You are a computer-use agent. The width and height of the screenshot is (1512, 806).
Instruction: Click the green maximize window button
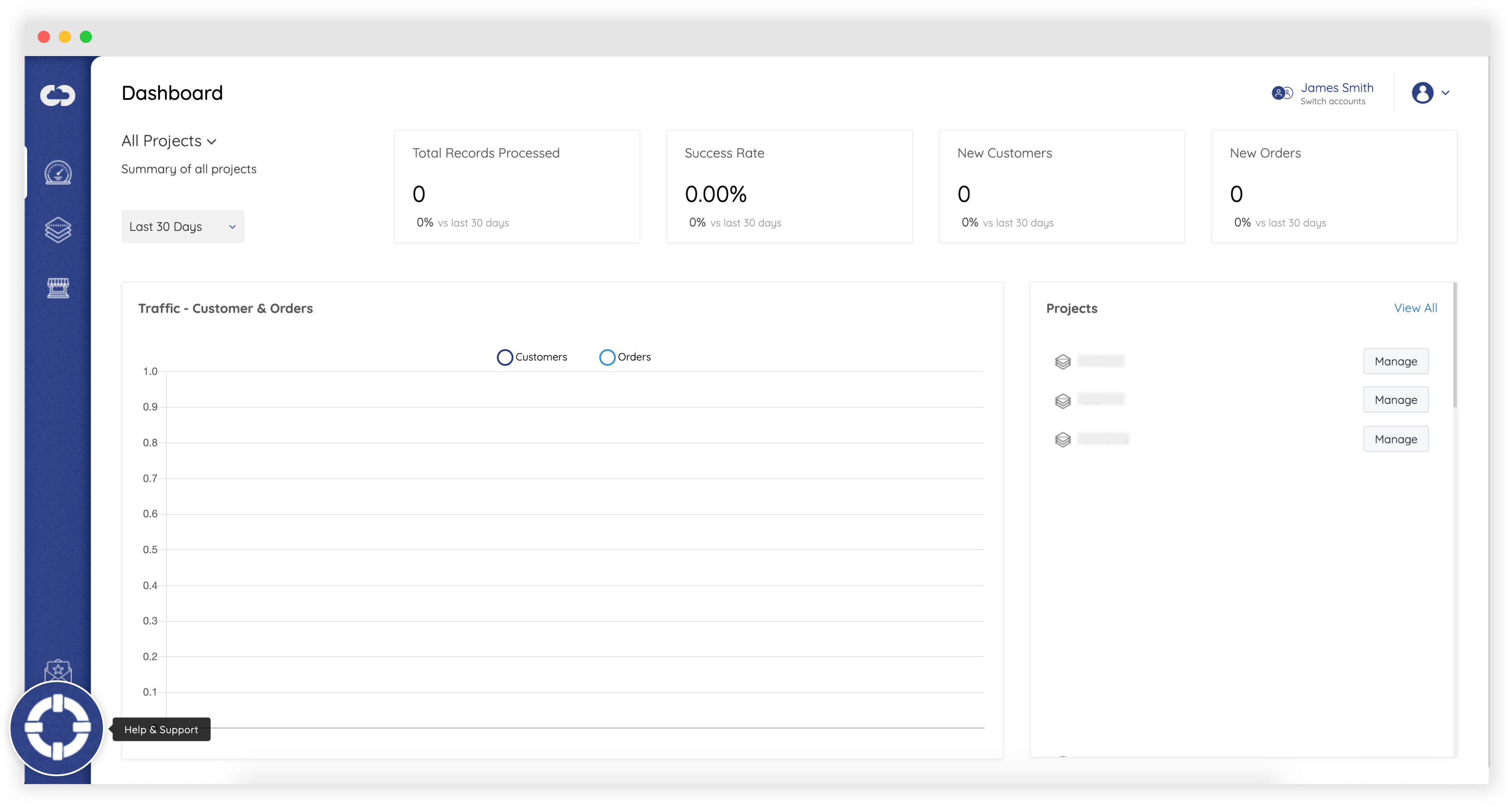[x=86, y=36]
